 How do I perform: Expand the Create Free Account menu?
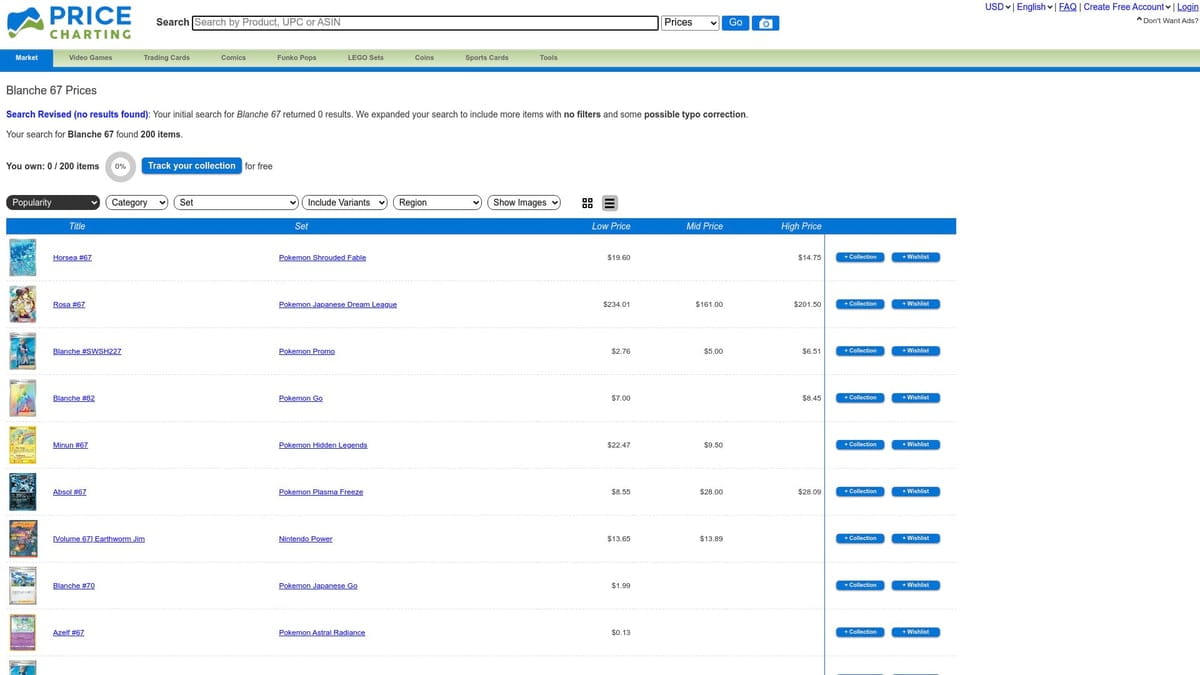(1127, 7)
